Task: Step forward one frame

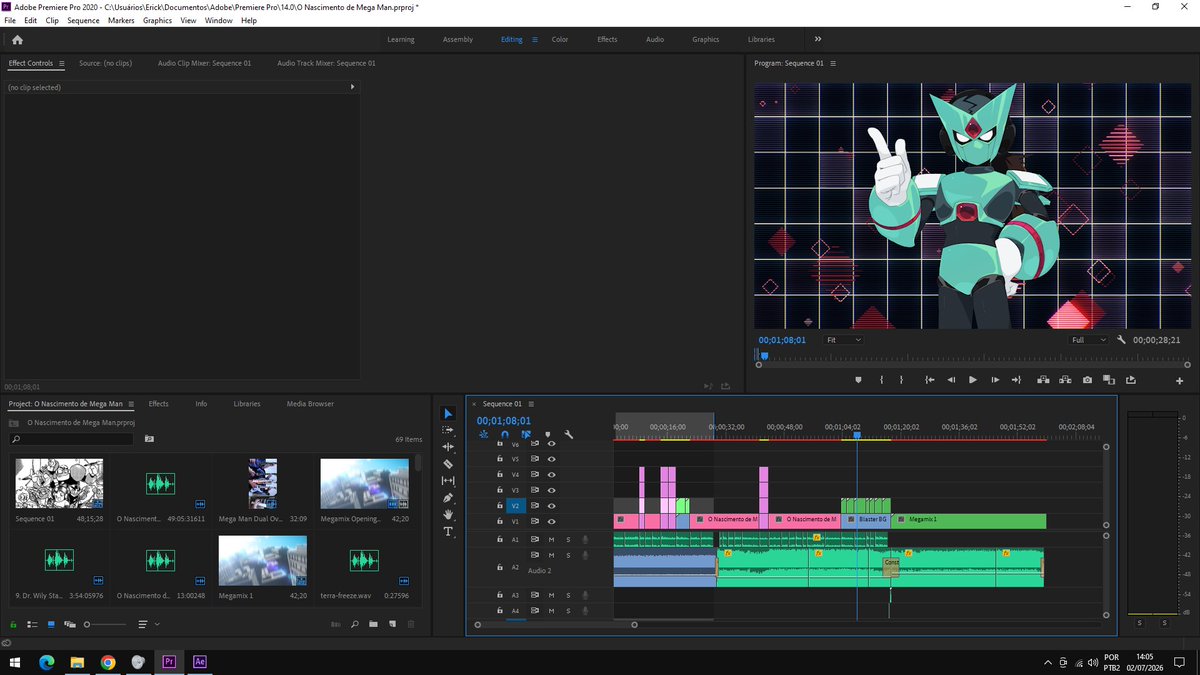Action: click(x=995, y=380)
